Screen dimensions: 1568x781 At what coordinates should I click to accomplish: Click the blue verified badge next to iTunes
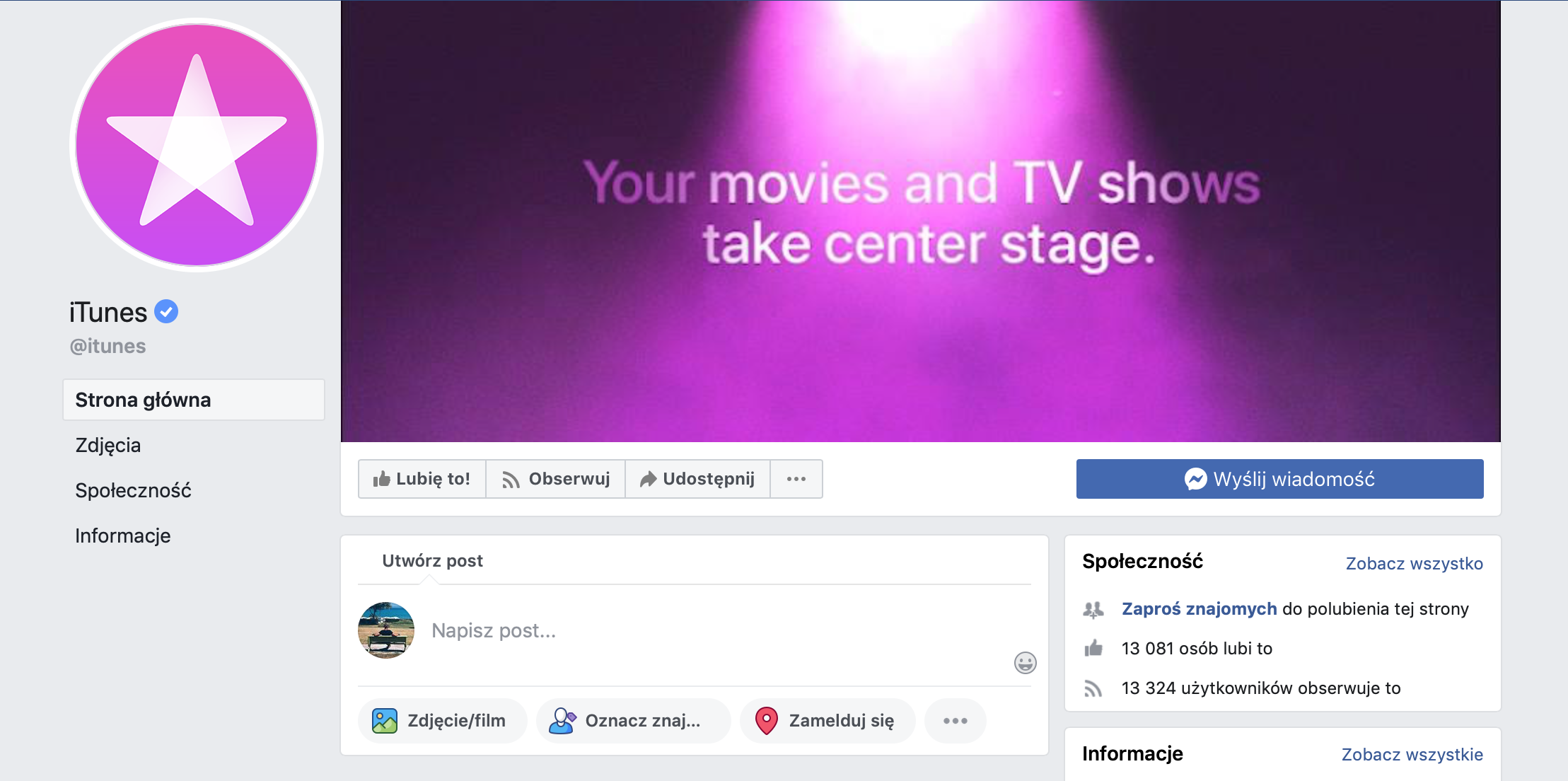point(166,311)
